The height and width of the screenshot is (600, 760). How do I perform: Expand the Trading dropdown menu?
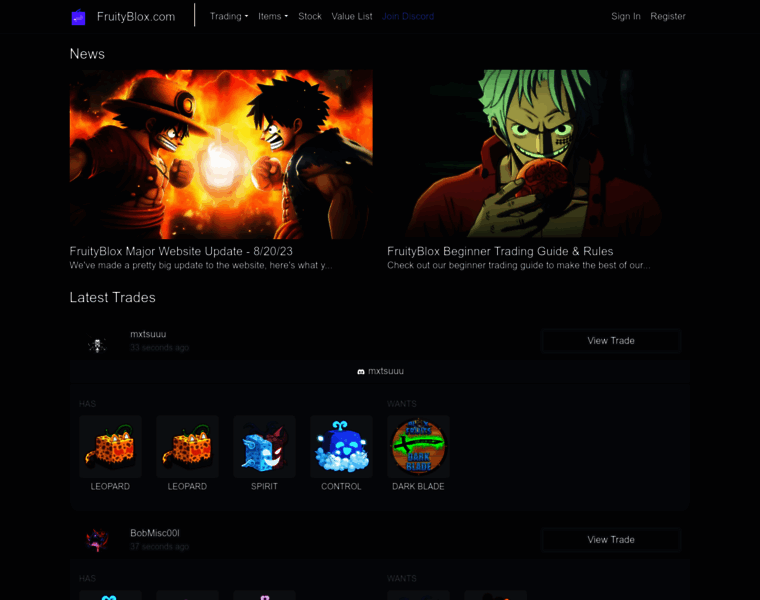tap(229, 16)
